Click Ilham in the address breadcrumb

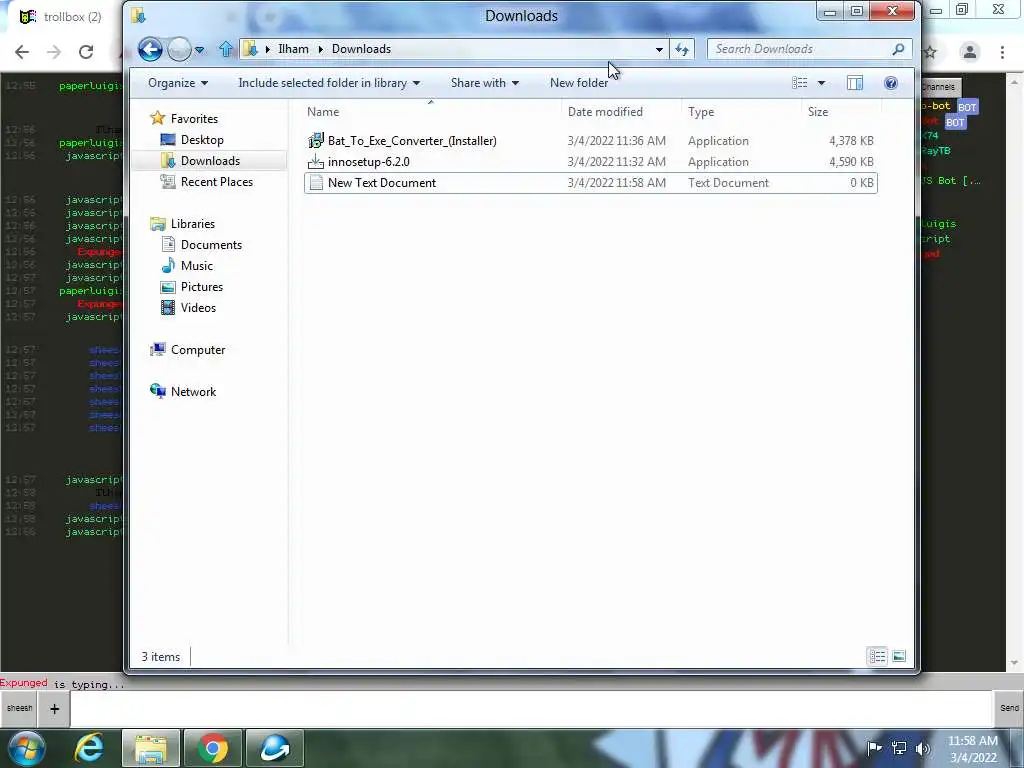[293, 49]
